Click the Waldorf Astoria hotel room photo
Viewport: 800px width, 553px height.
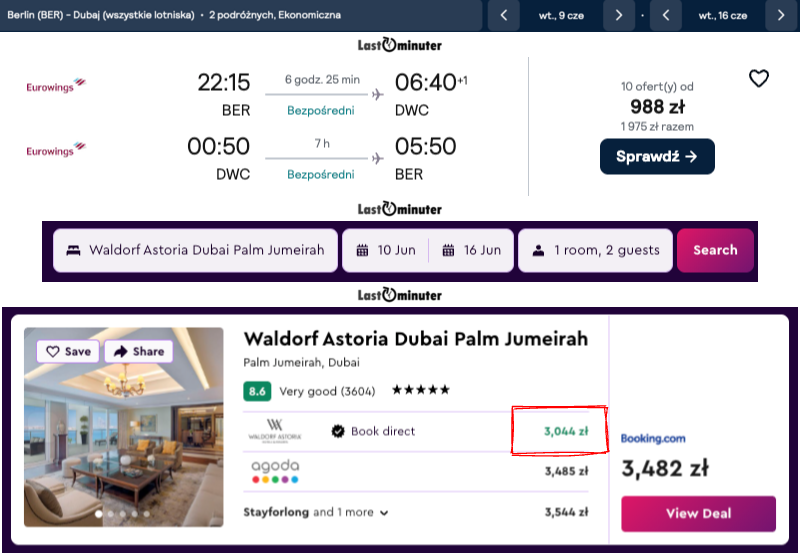[124, 440]
